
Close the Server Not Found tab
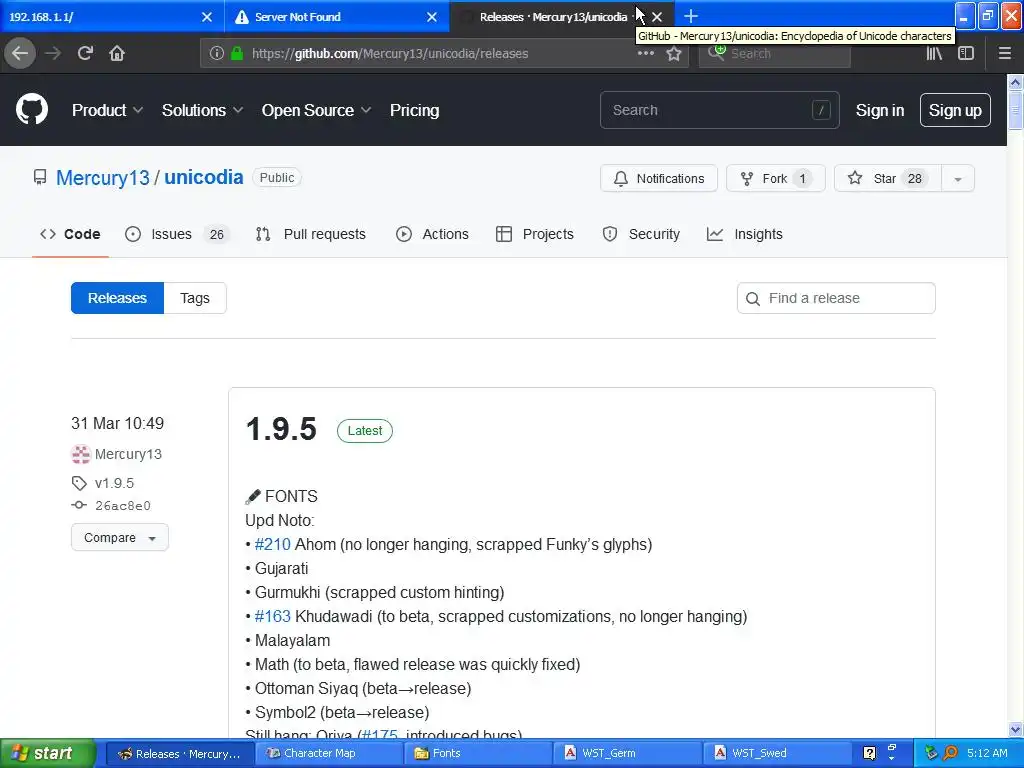point(432,17)
